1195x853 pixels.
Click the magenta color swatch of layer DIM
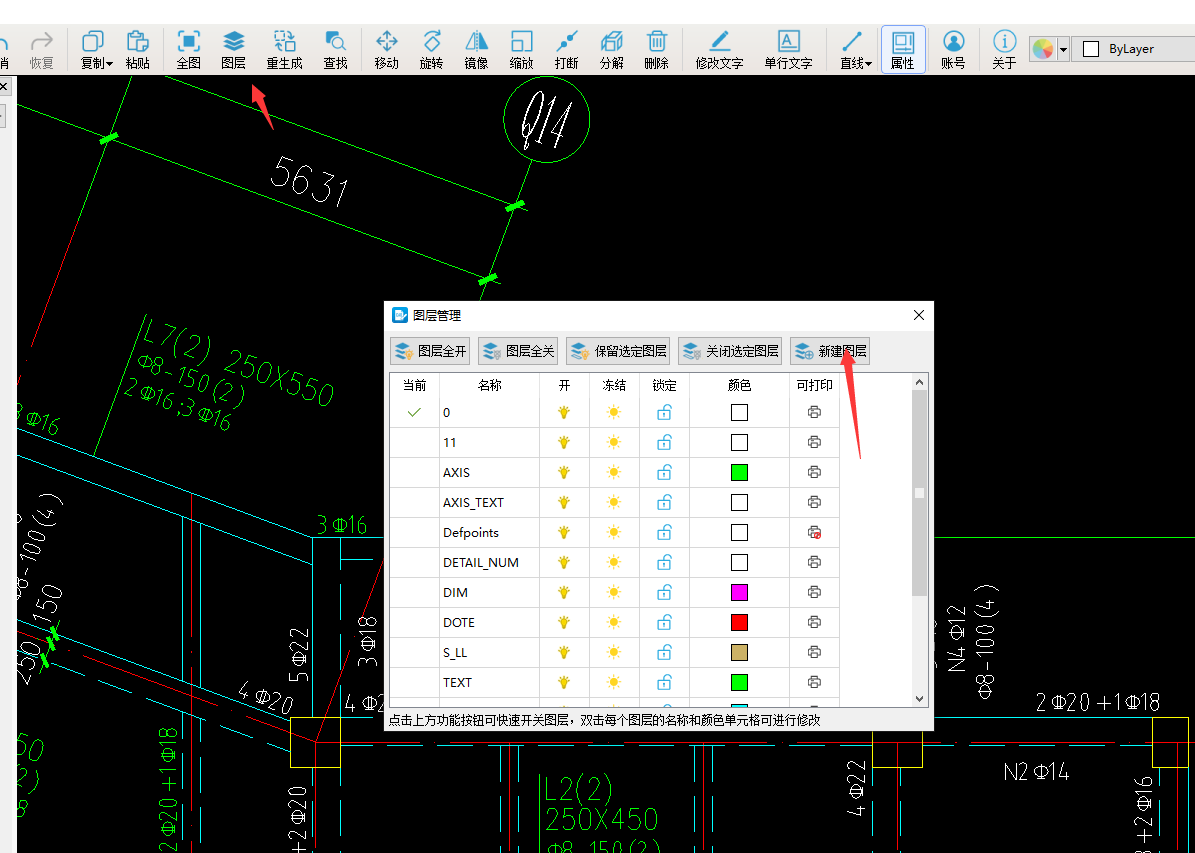coord(739,592)
